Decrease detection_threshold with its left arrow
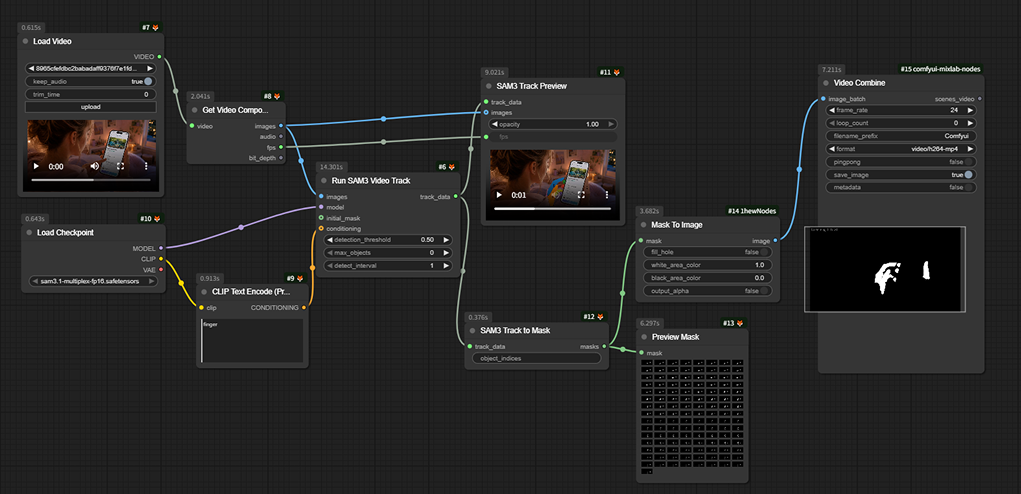Viewport: 1021px width, 494px height. click(x=330, y=240)
